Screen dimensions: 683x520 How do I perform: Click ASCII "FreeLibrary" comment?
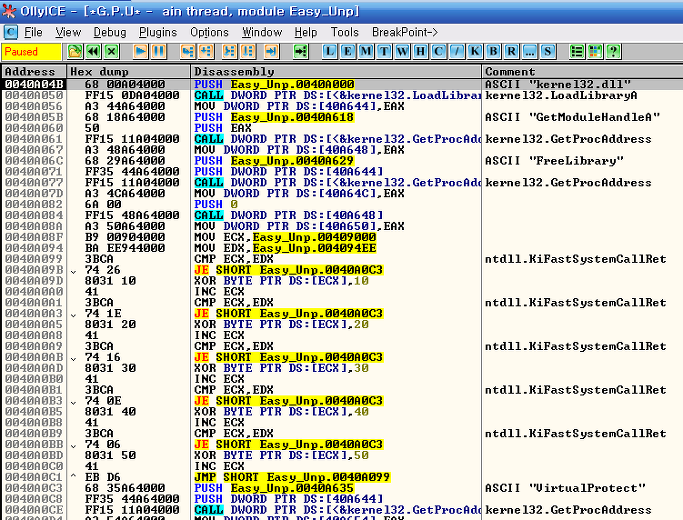(554, 161)
